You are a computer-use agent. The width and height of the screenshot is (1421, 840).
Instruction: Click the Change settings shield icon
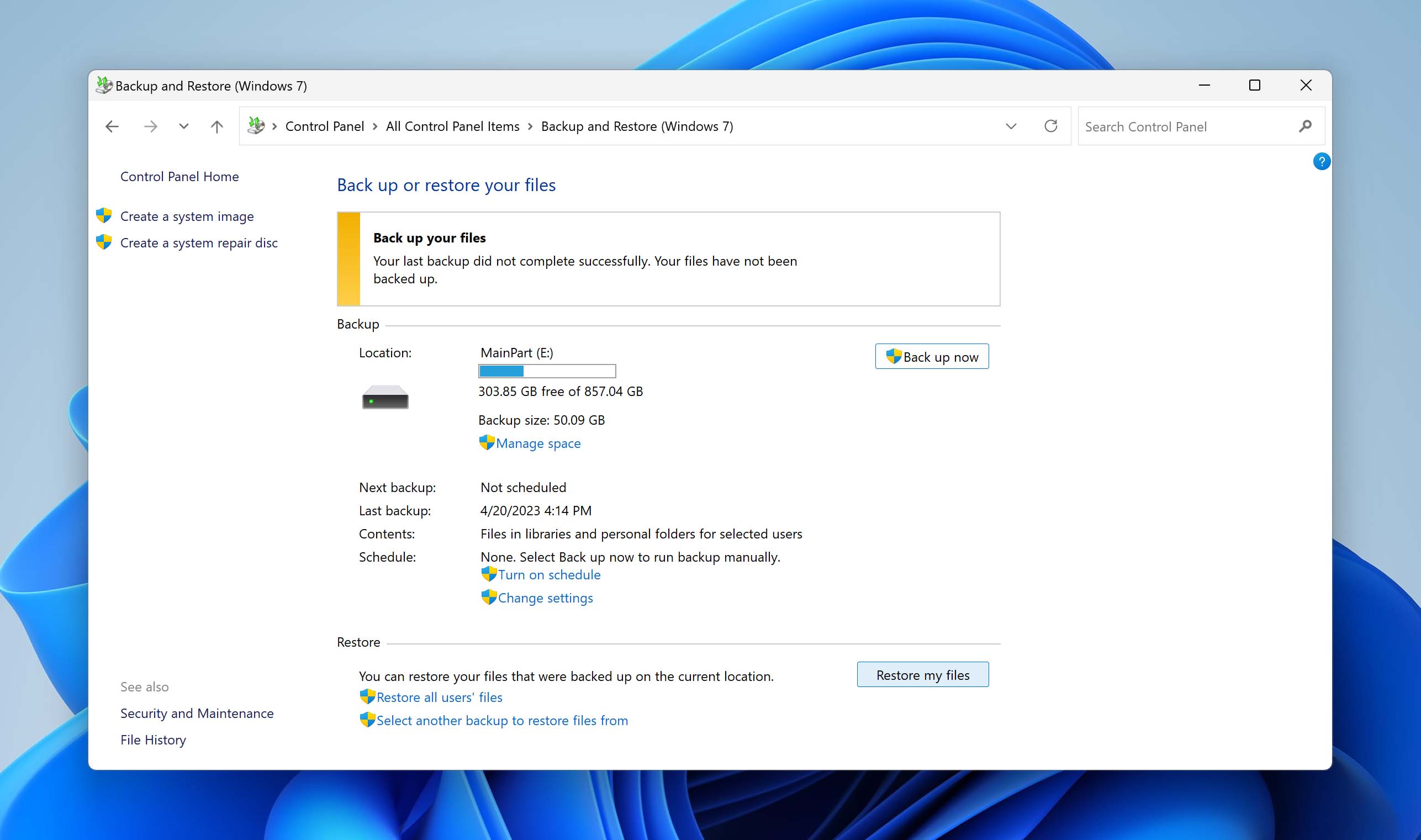pos(487,597)
